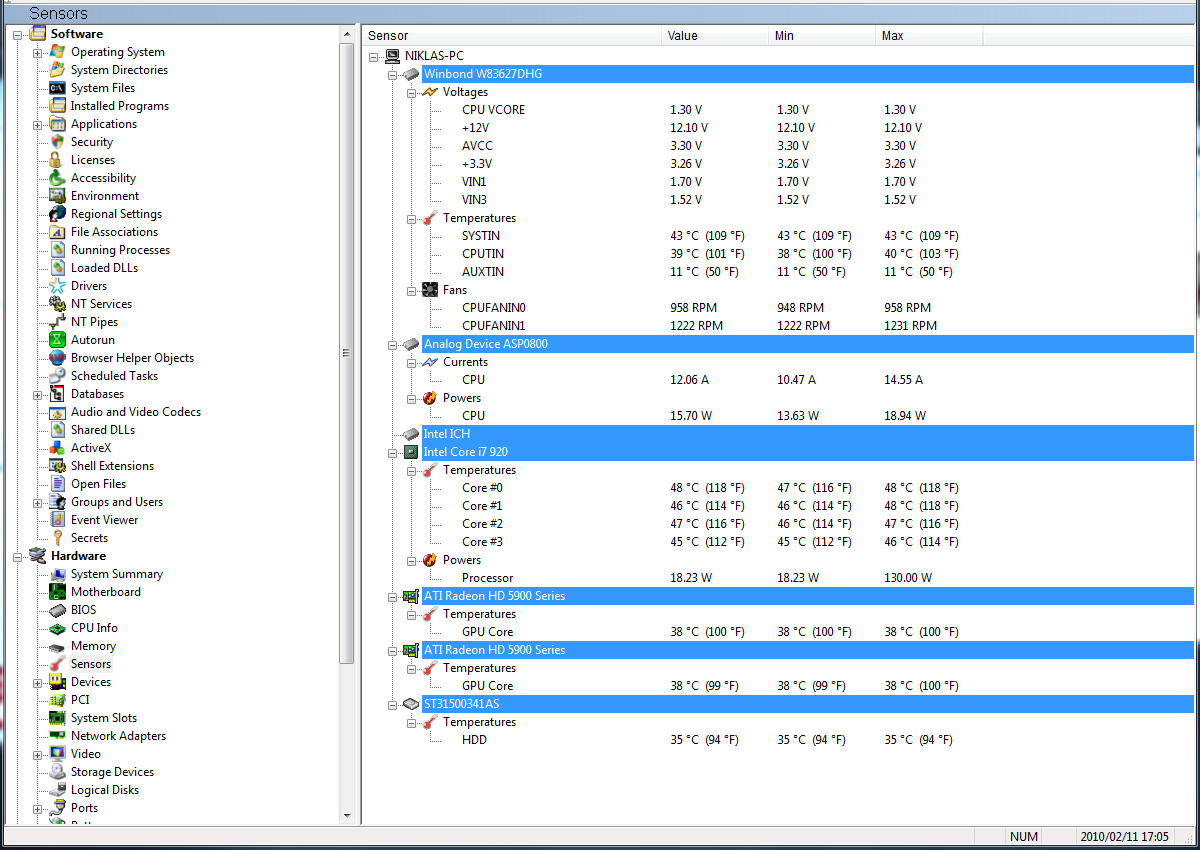Image resolution: width=1200 pixels, height=850 pixels.
Task: Collapse the Winbond W83627DHG sensor group
Action: coord(392,74)
